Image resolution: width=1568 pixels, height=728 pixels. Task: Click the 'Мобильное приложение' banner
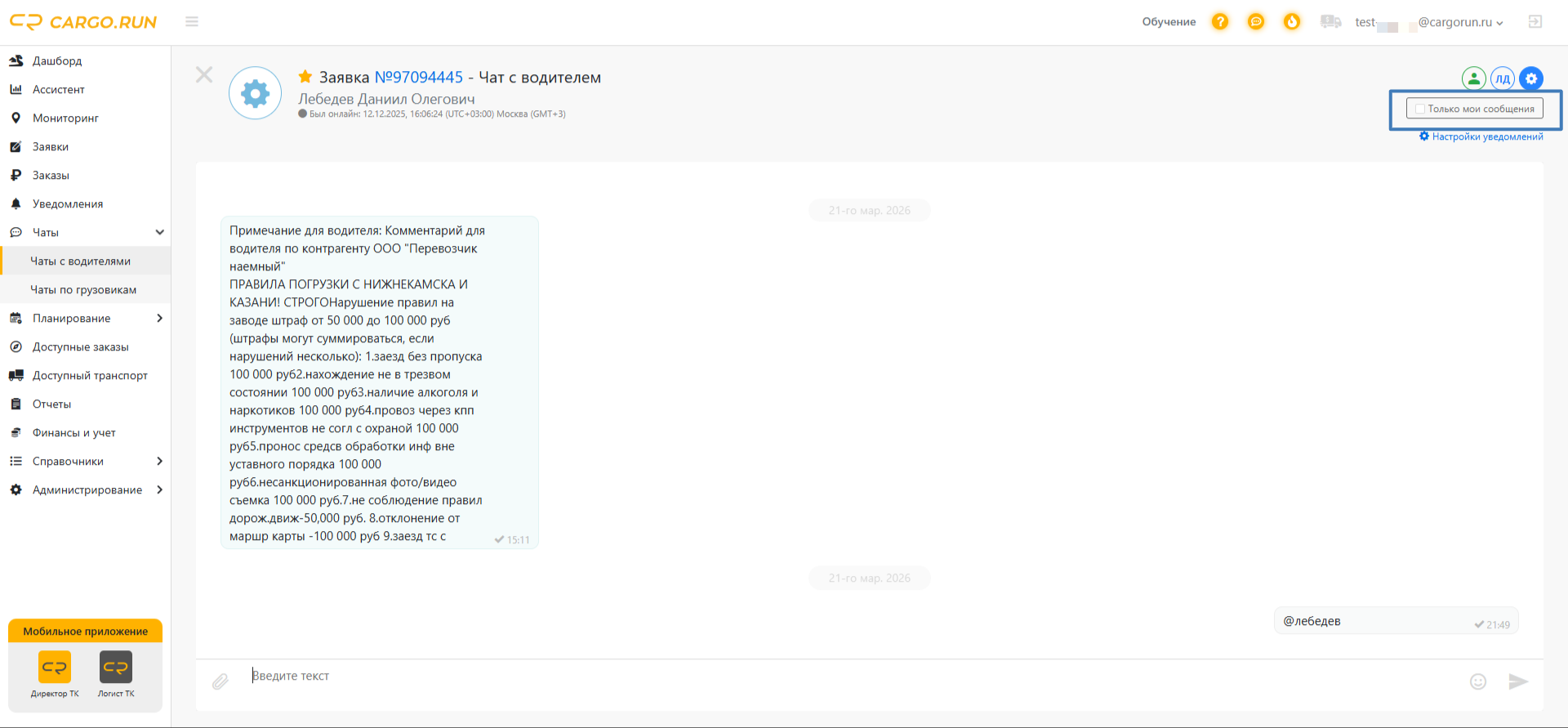85,631
